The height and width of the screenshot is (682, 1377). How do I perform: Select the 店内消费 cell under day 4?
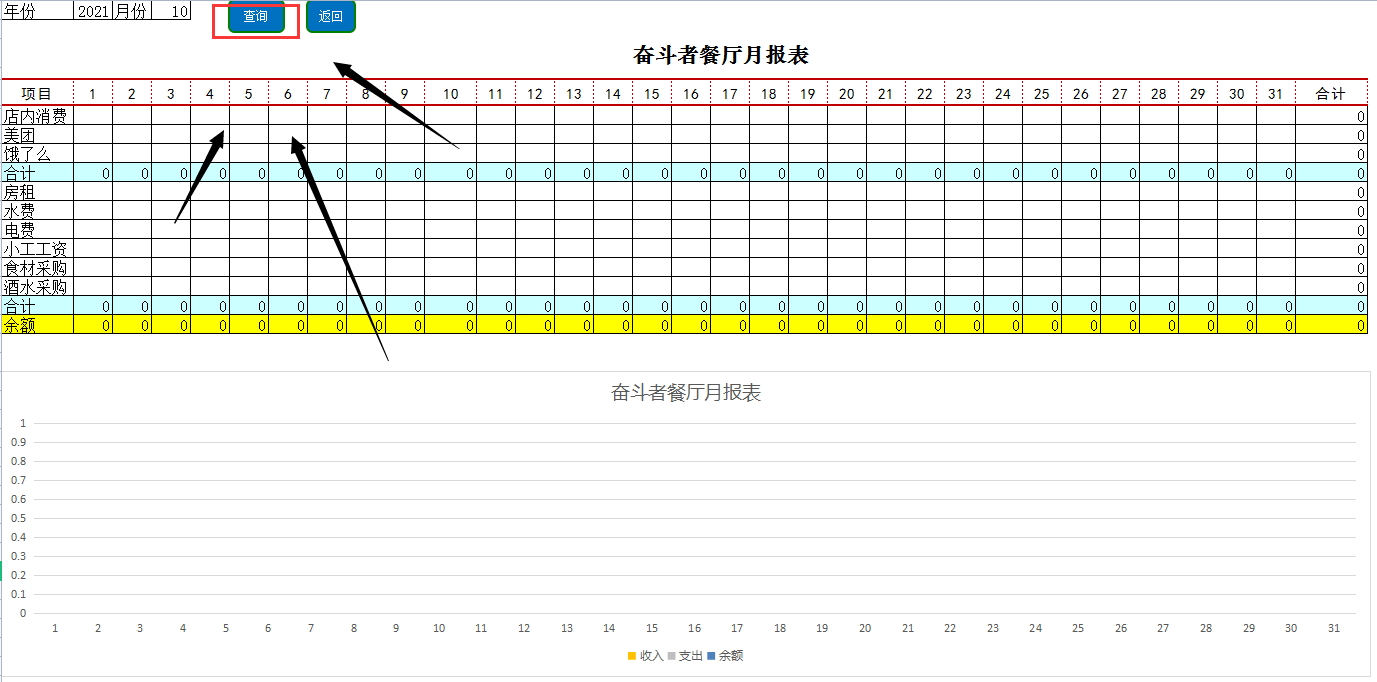tap(210, 116)
